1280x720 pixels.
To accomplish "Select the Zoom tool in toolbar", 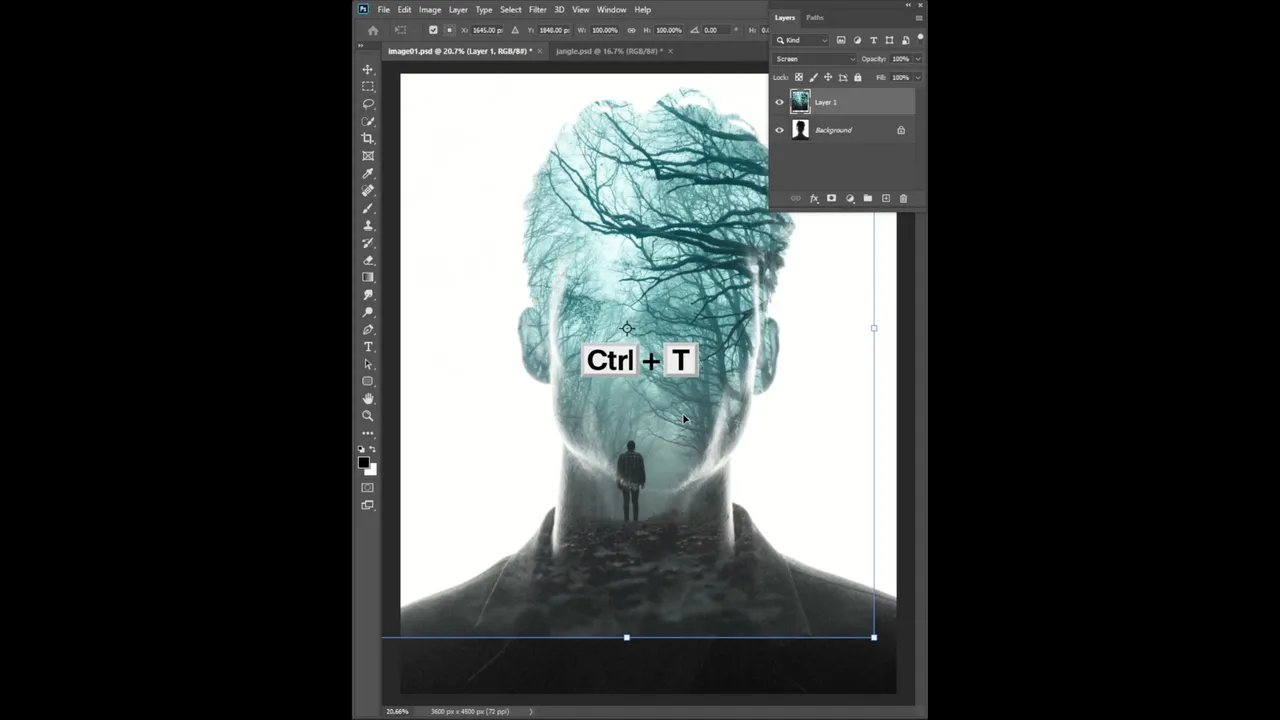I will (x=368, y=416).
